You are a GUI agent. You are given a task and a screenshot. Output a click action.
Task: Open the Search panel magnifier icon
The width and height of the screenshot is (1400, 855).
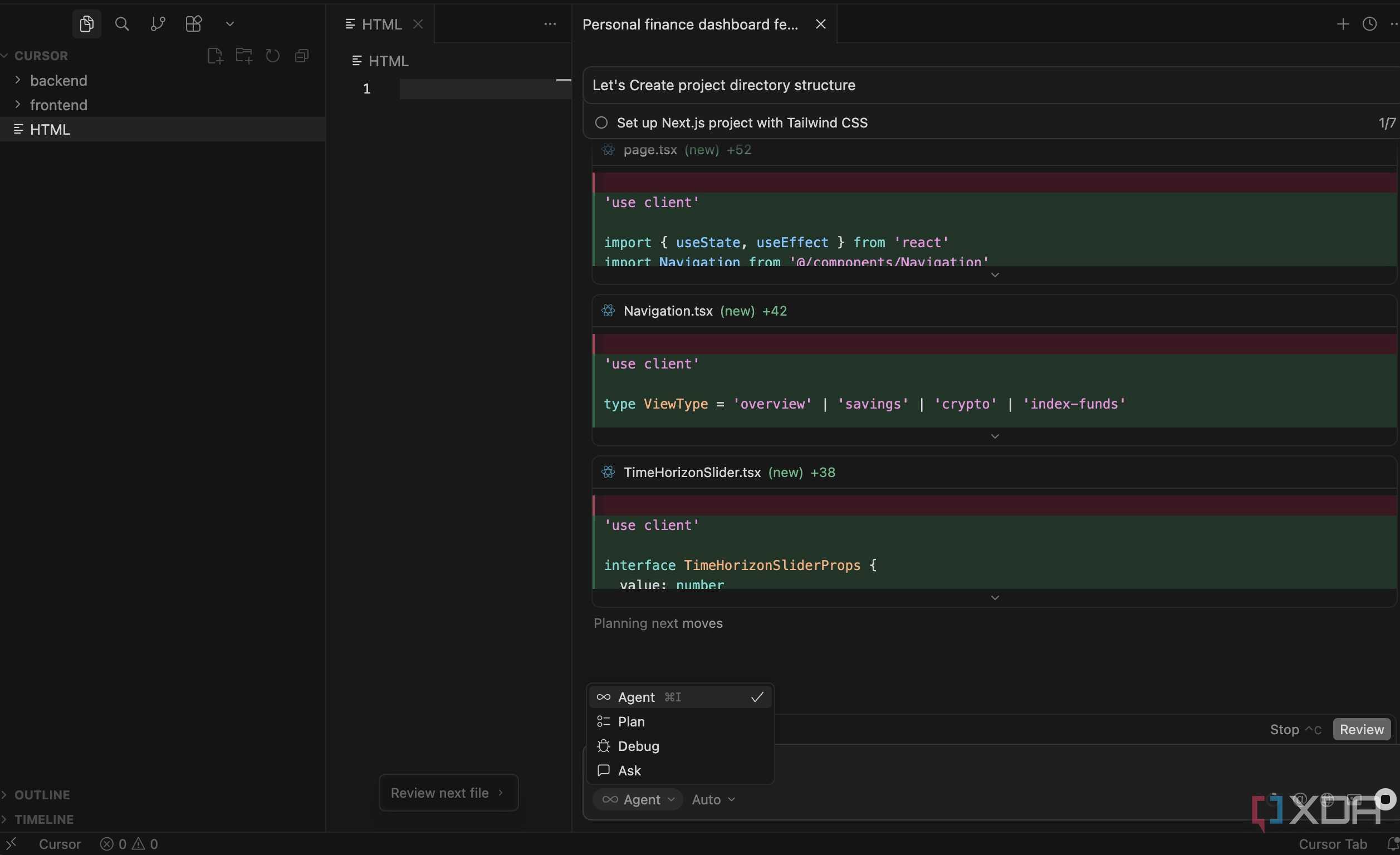tap(121, 24)
